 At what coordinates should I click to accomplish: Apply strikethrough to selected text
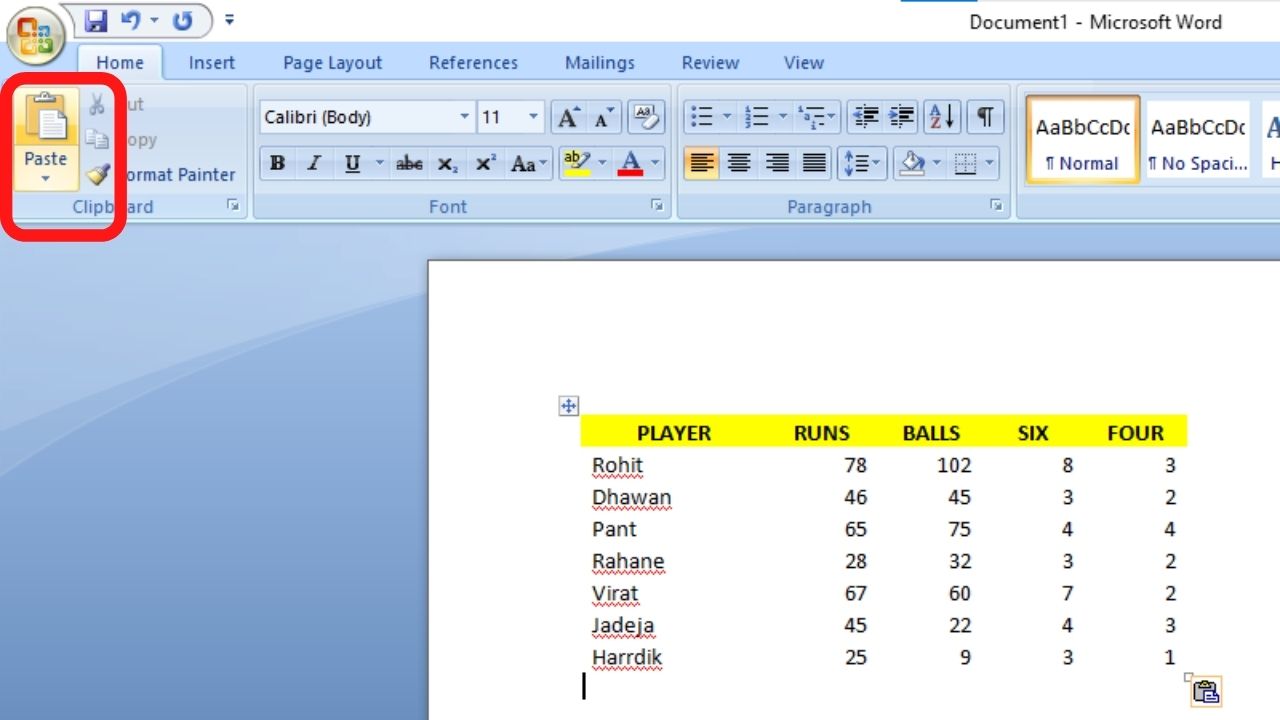point(408,163)
